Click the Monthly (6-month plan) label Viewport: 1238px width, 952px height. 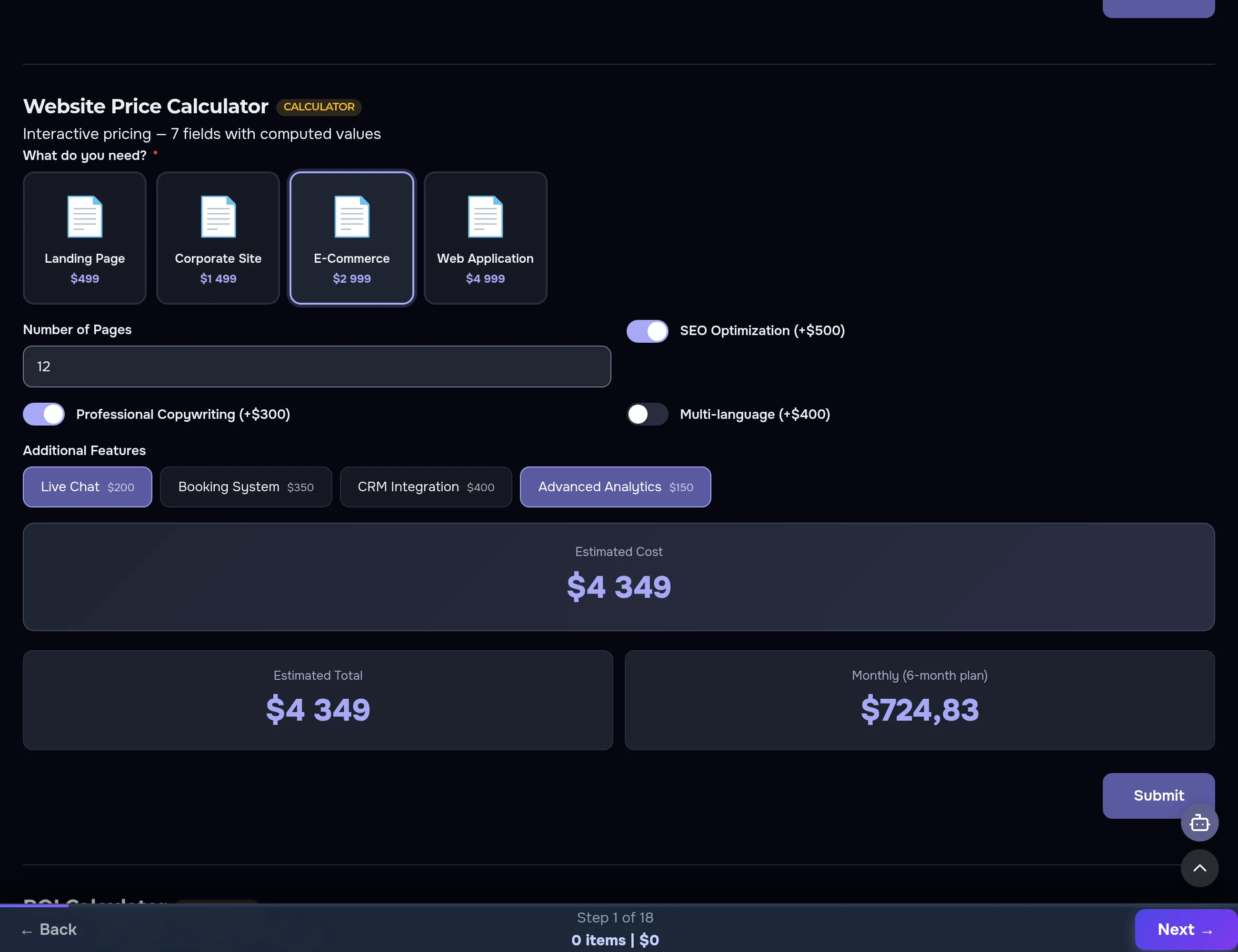point(919,675)
